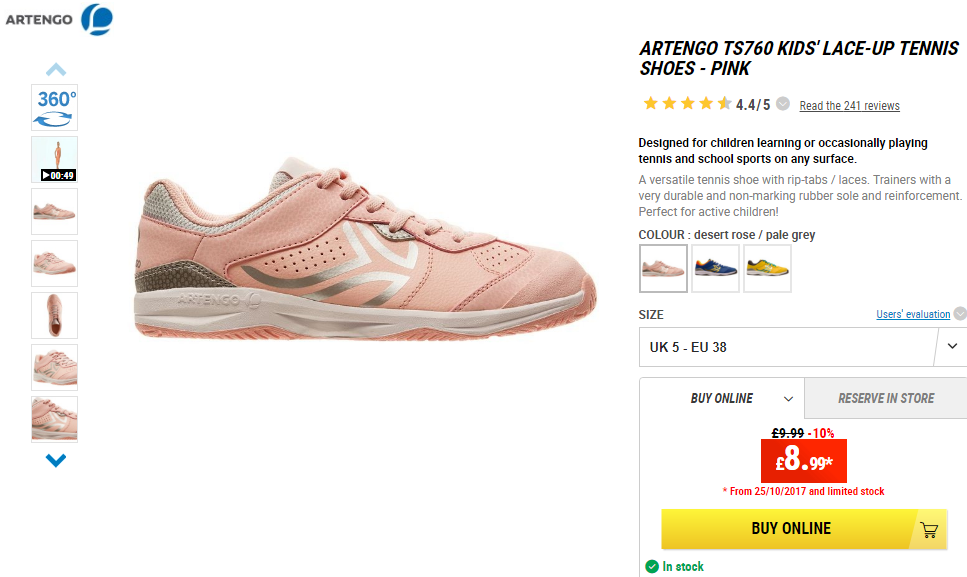Click the Artengo logo icon
Screen dimensions: 967x577
tap(97, 18)
